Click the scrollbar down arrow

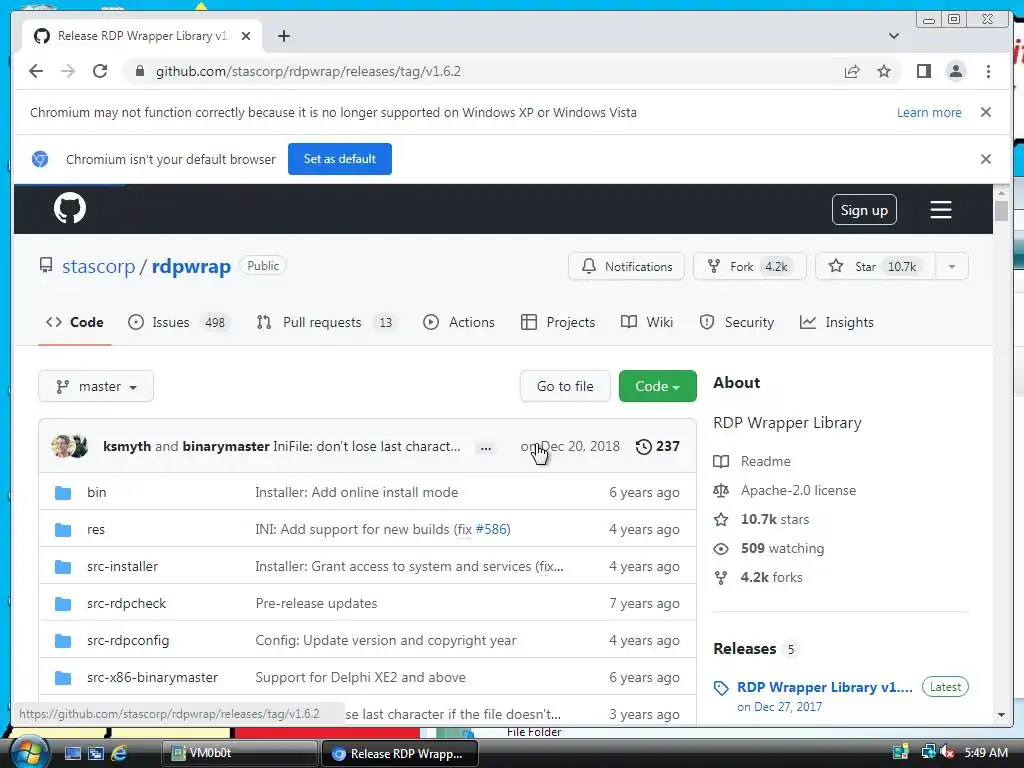1001,714
